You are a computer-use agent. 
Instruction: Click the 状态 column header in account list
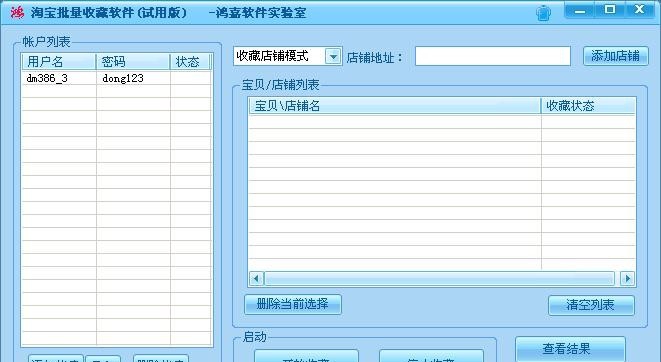190,62
